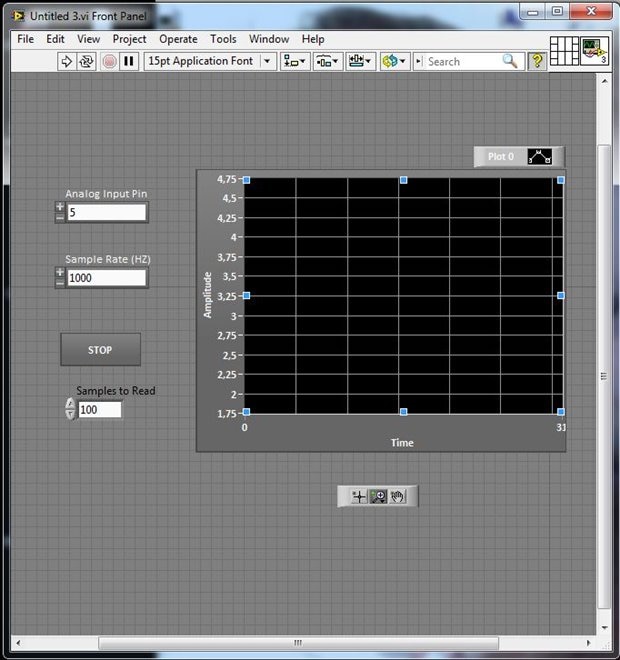Click the Samples to Read field
The width and height of the screenshot is (620, 660).
pos(100,410)
